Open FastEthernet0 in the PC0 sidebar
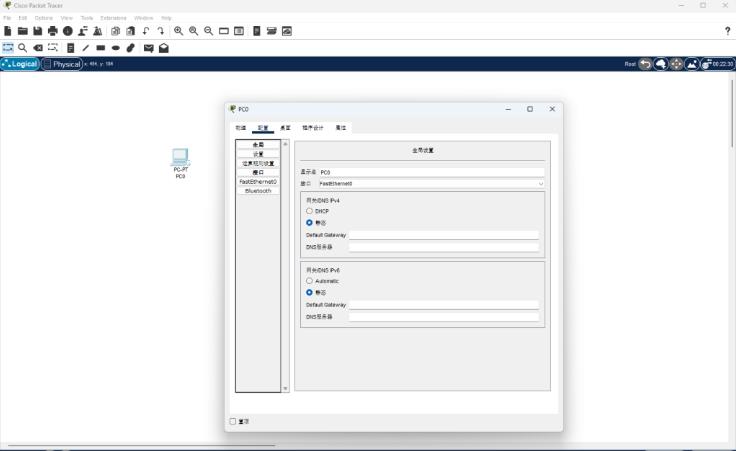Viewport: 736px width, 451px height. (258, 182)
